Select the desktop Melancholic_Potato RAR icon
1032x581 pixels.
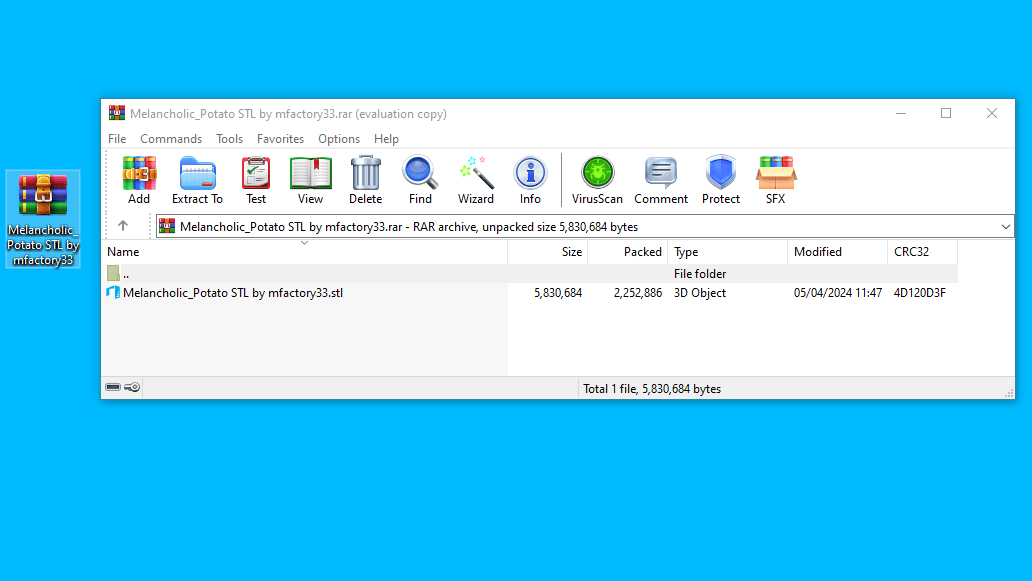pos(43,219)
